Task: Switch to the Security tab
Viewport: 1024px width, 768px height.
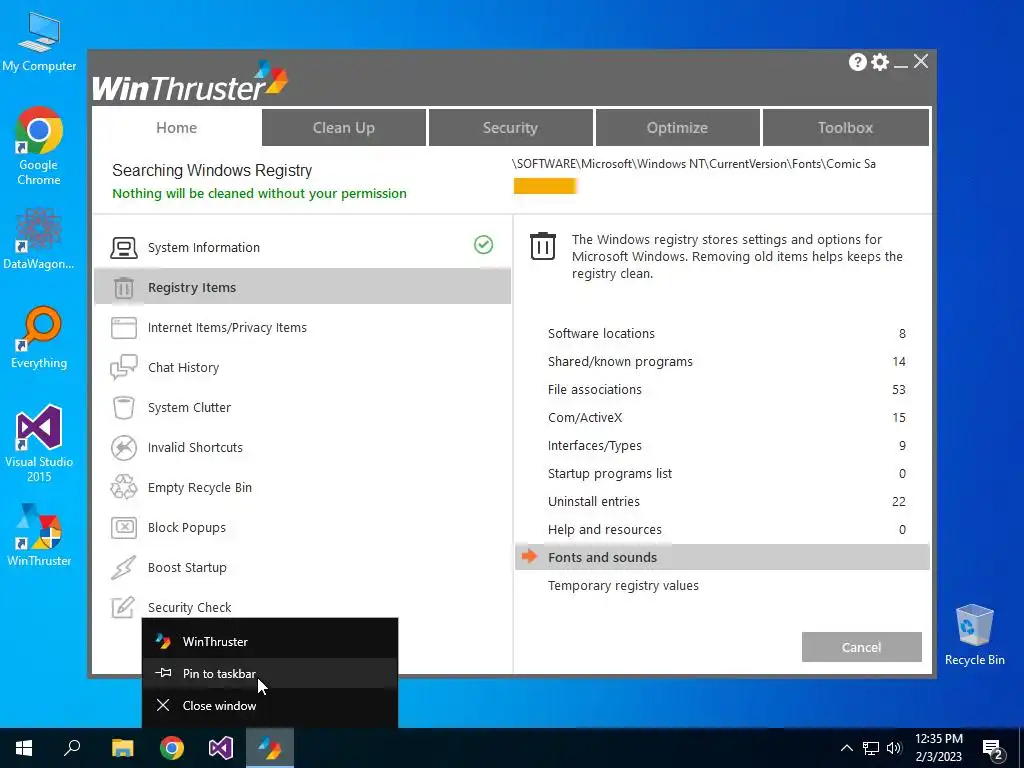Action: [510, 127]
